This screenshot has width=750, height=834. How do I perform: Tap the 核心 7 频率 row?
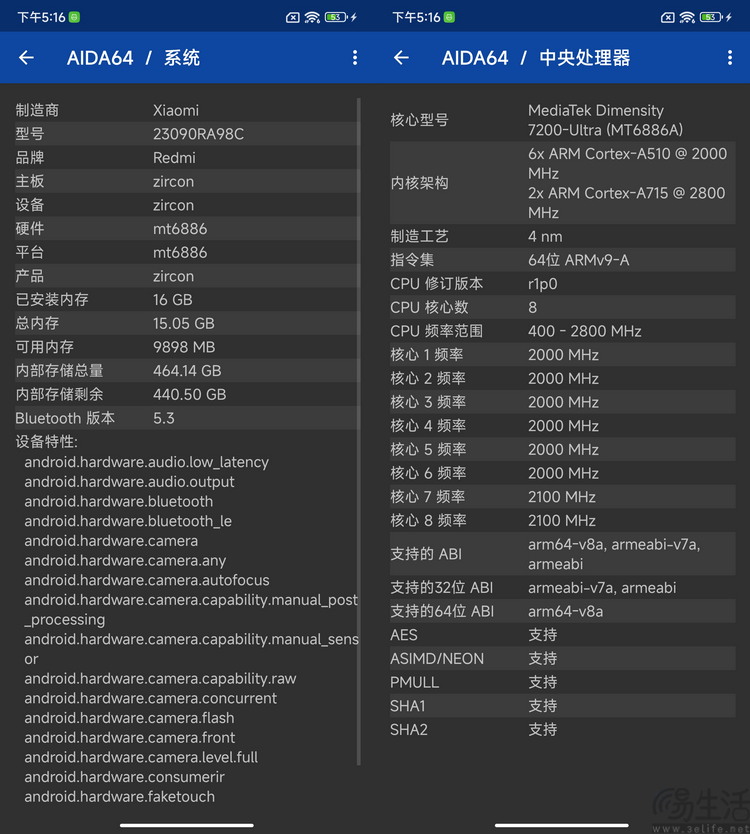tap(563, 497)
